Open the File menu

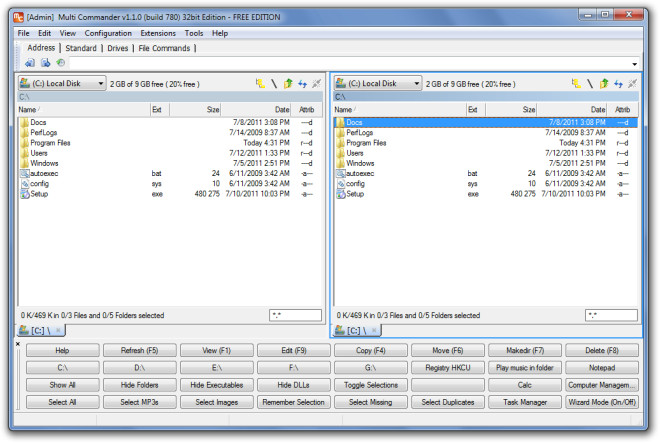(x=24, y=33)
